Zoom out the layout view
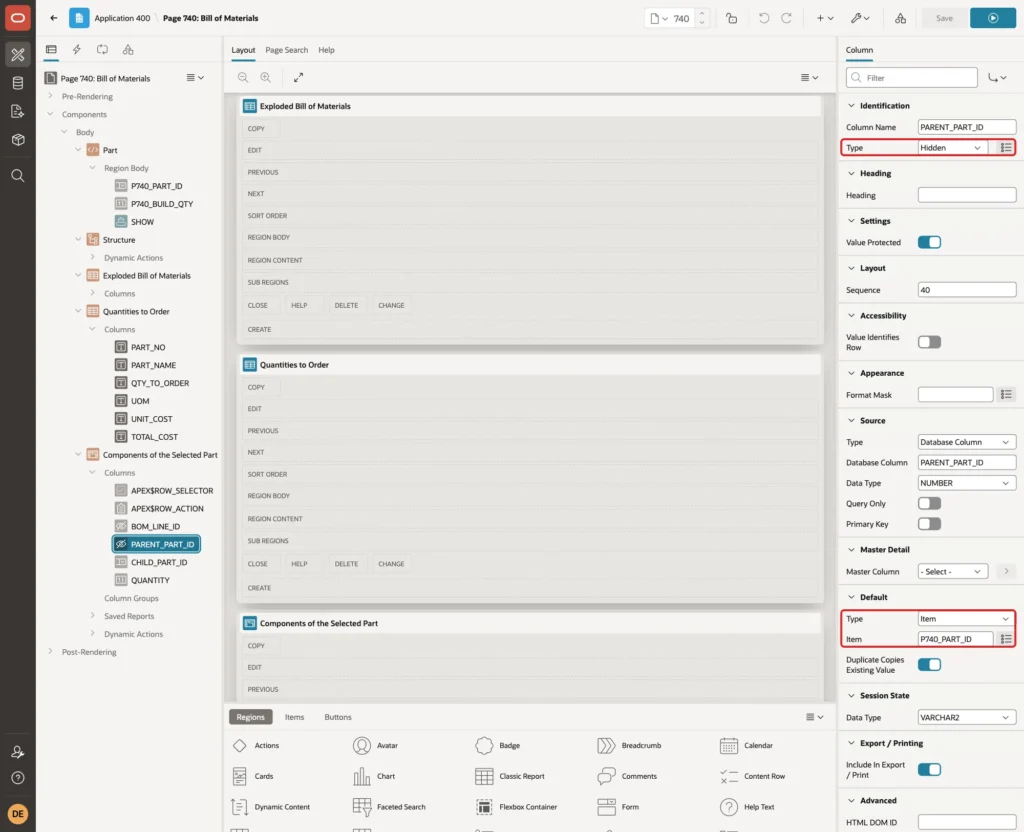Screen dimensions: 1024x832 click(x=243, y=78)
